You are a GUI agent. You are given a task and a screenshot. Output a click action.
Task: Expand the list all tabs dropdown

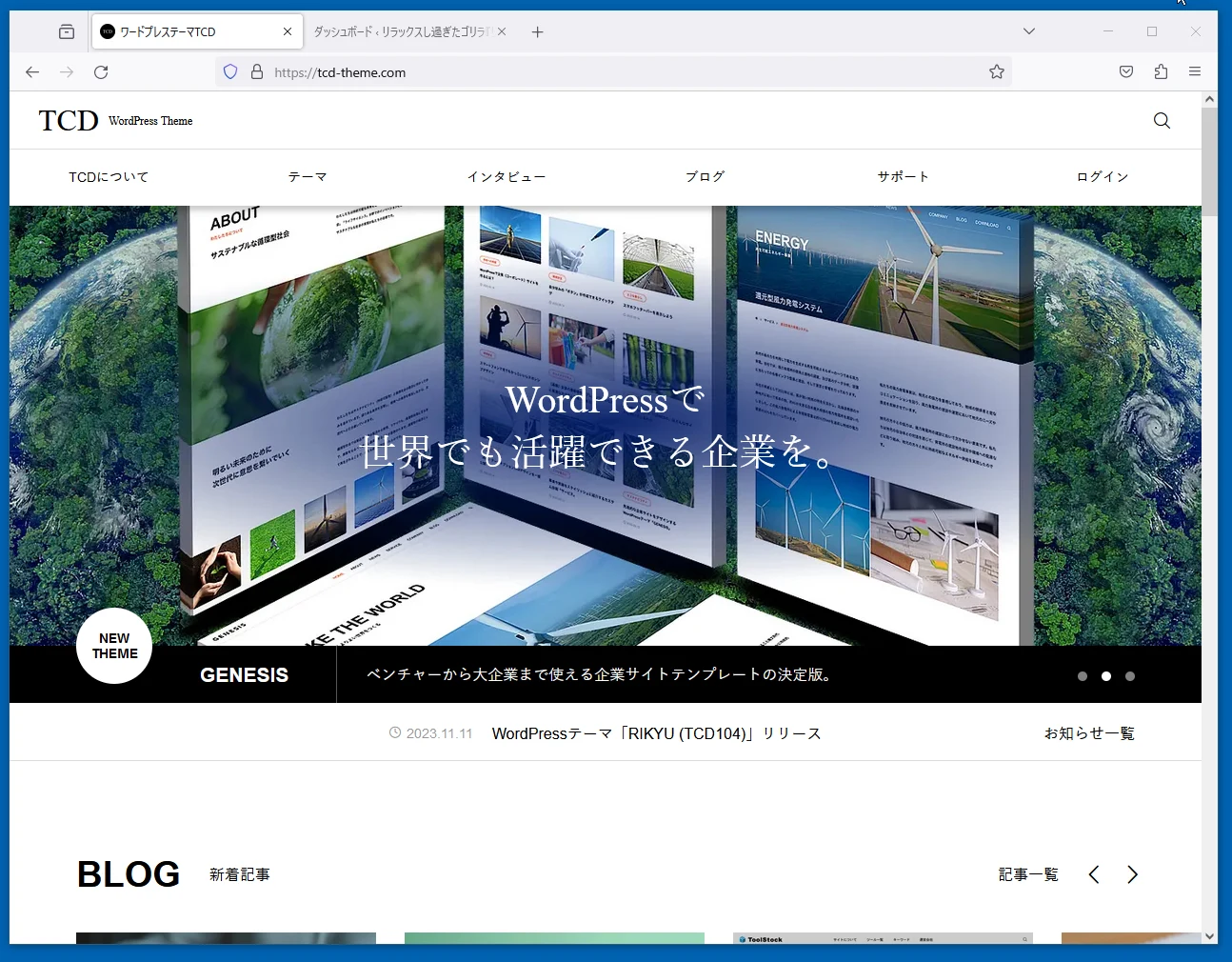point(1029,31)
